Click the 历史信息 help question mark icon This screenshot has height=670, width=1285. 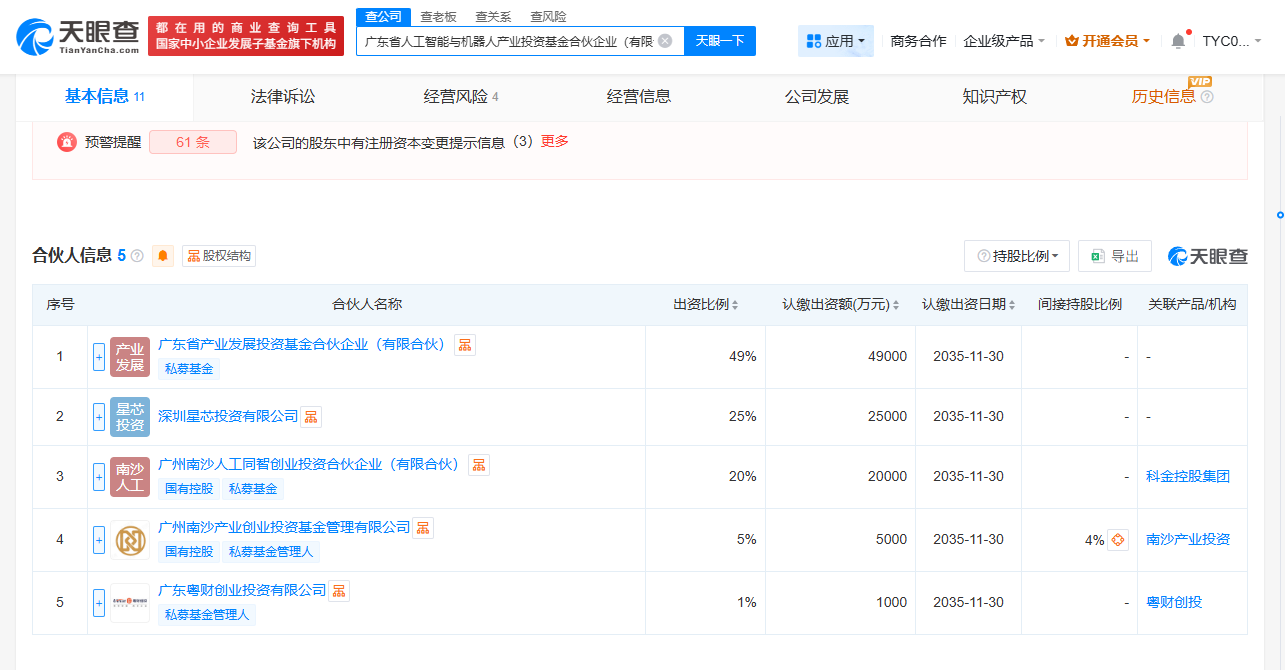click(1207, 97)
